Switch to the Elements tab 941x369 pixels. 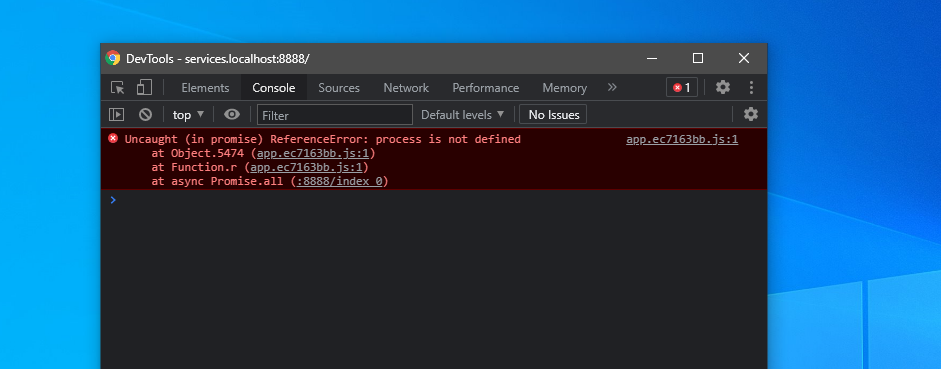point(205,88)
